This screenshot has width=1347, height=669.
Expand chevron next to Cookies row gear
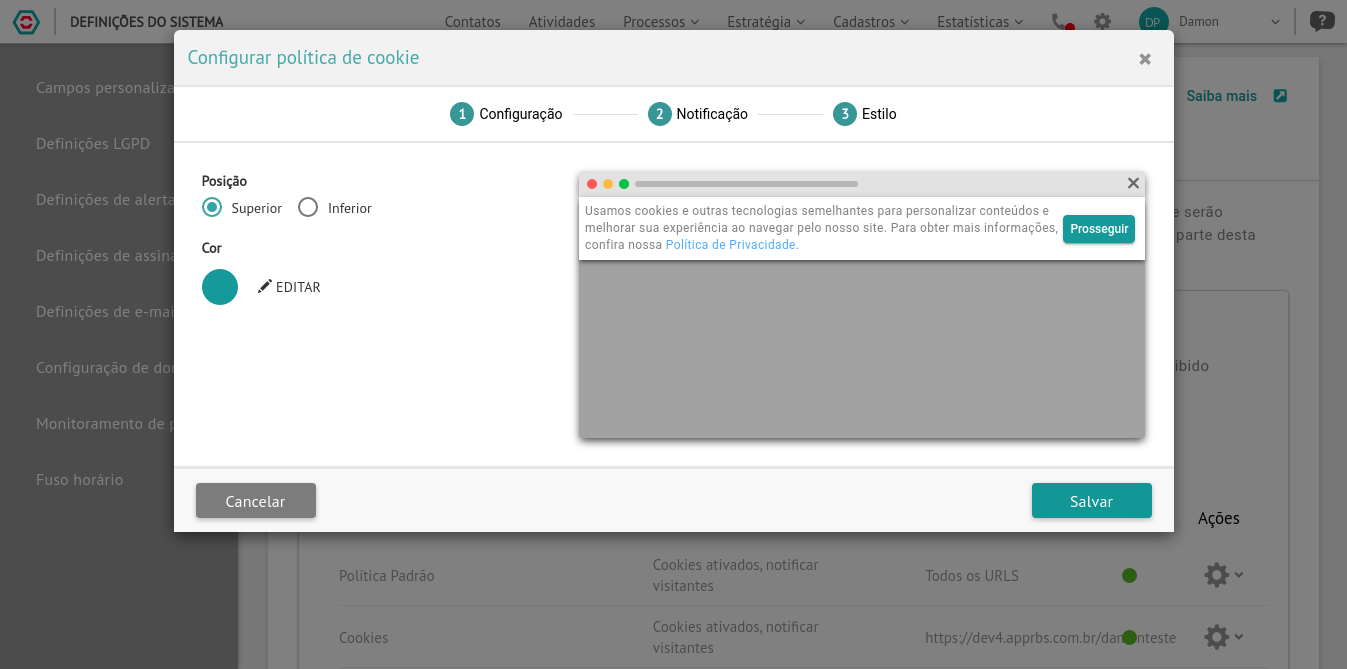1239,637
